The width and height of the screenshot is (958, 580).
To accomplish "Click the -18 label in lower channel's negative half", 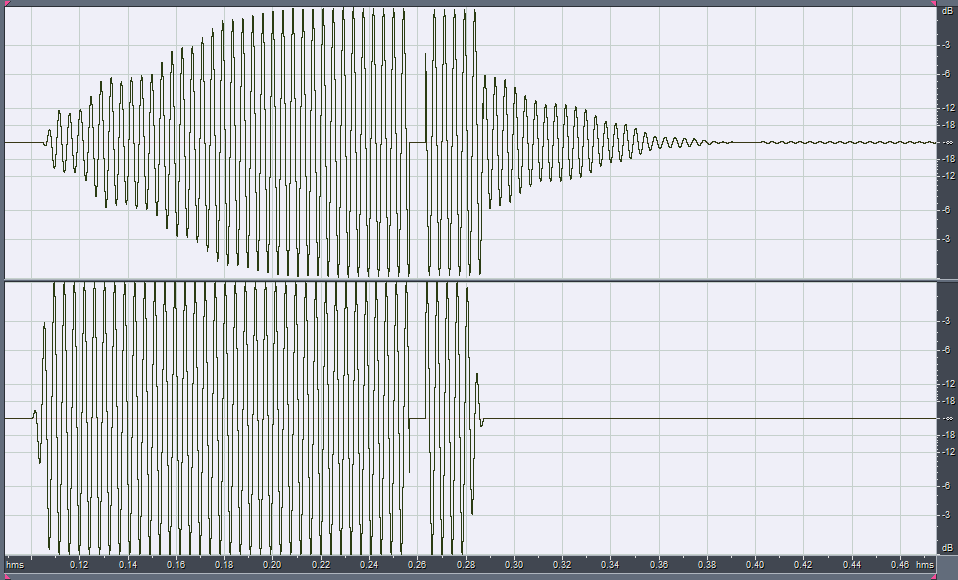I will [948, 435].
